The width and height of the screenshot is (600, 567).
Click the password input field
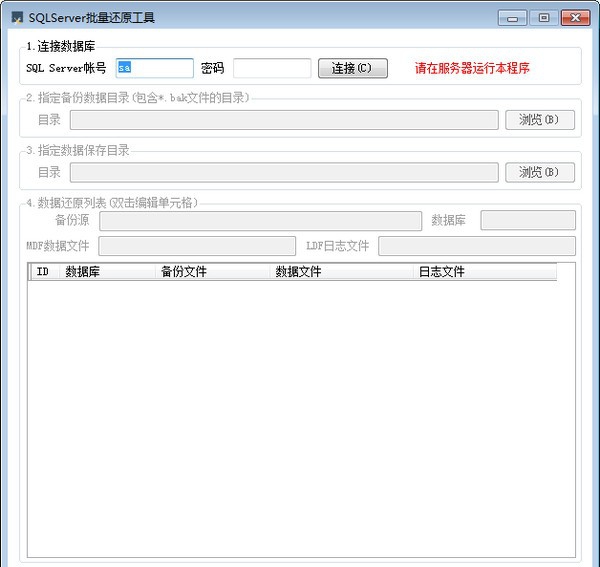(272, 68)
